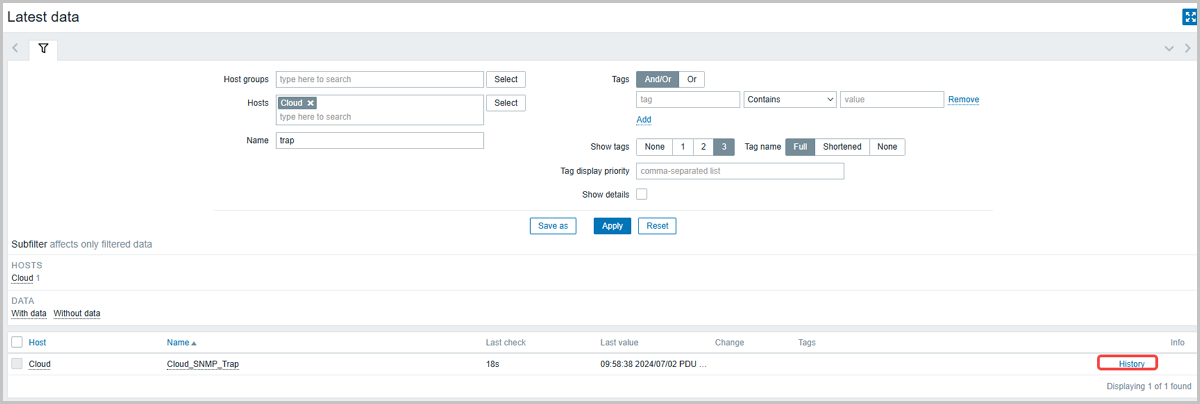Check the select-all Host header checkbox
The image size is (1200, 404).
click(16, 342)
